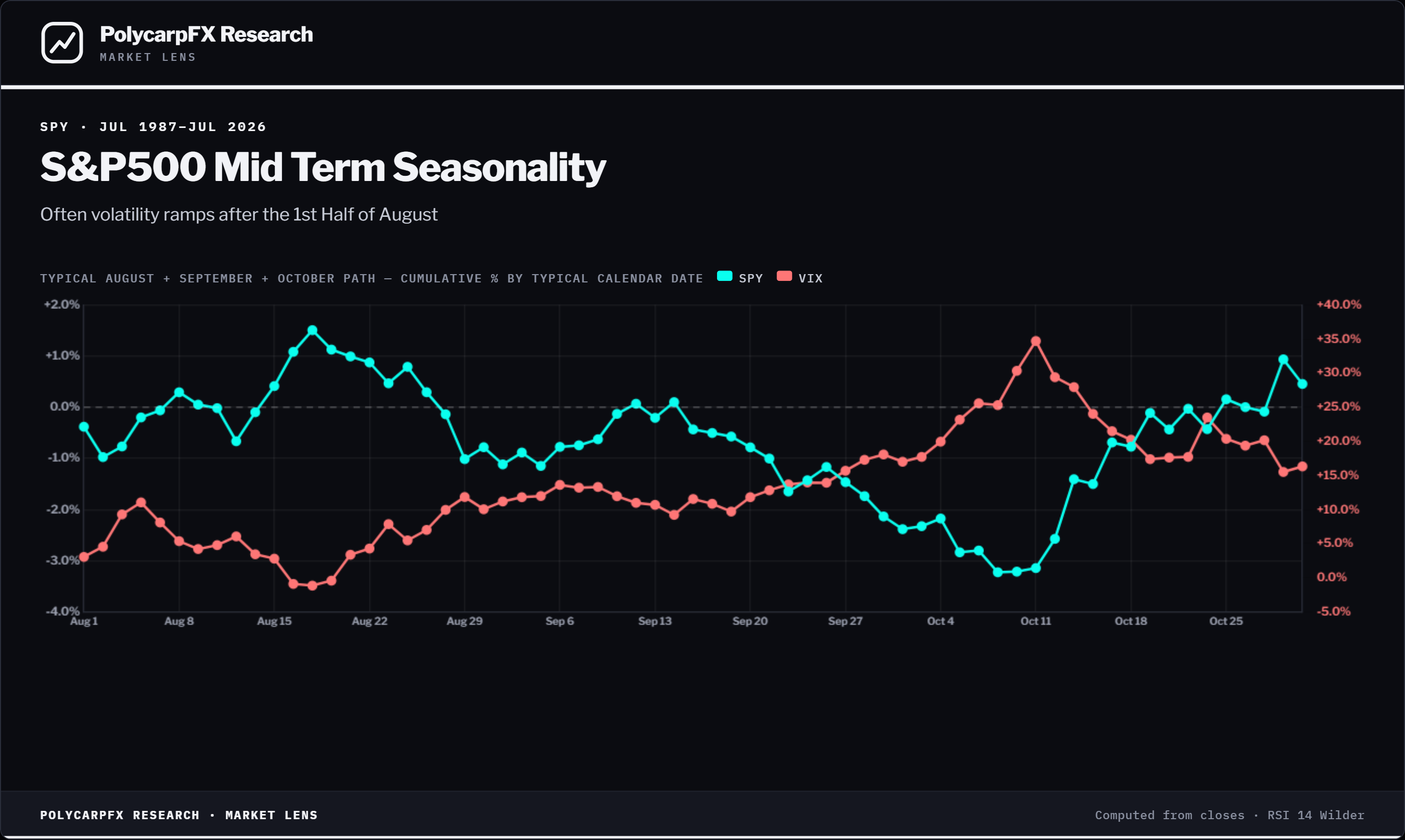The height and width of the screenshot is (840, 1405).
Task: Click the last SPY data point in October
Action: pyautogui.click(x=1302, y=384)
